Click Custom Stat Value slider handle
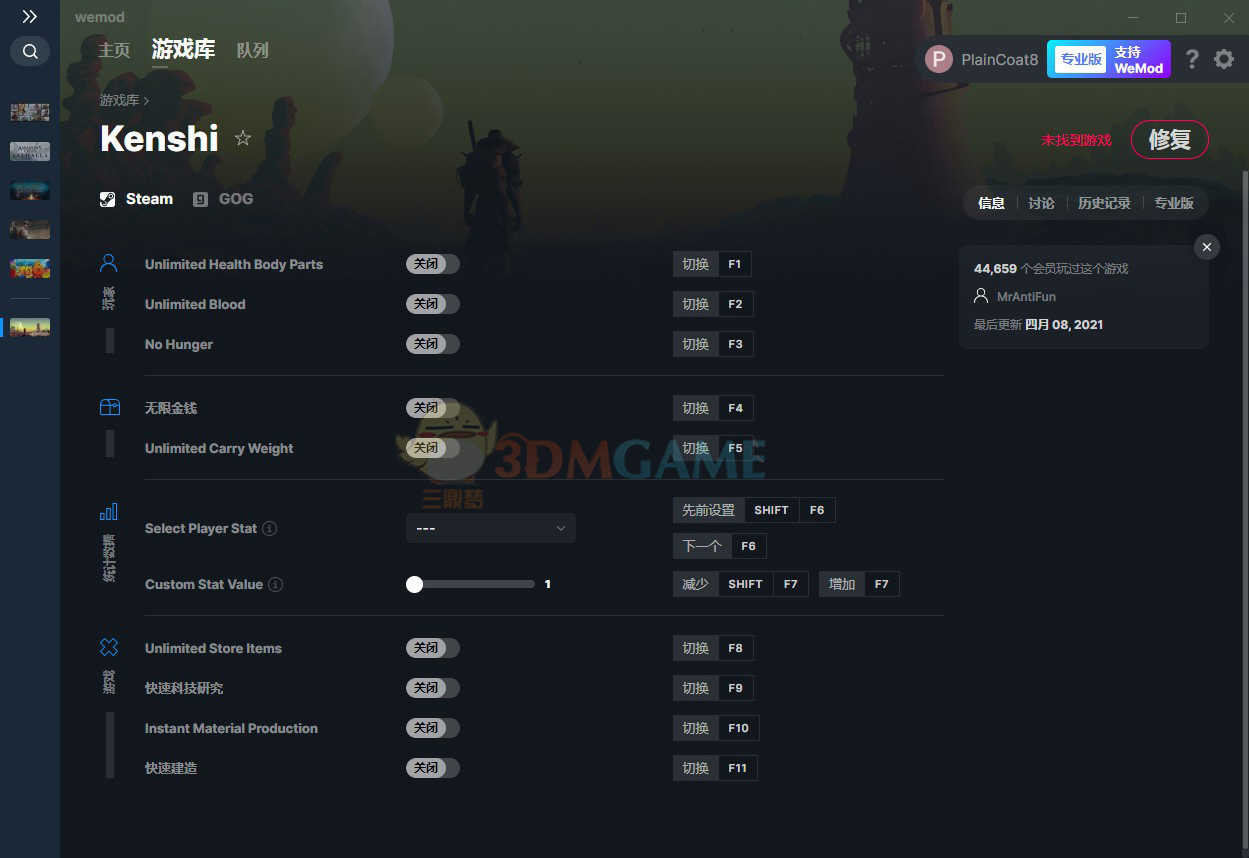 tap(414, 584)
